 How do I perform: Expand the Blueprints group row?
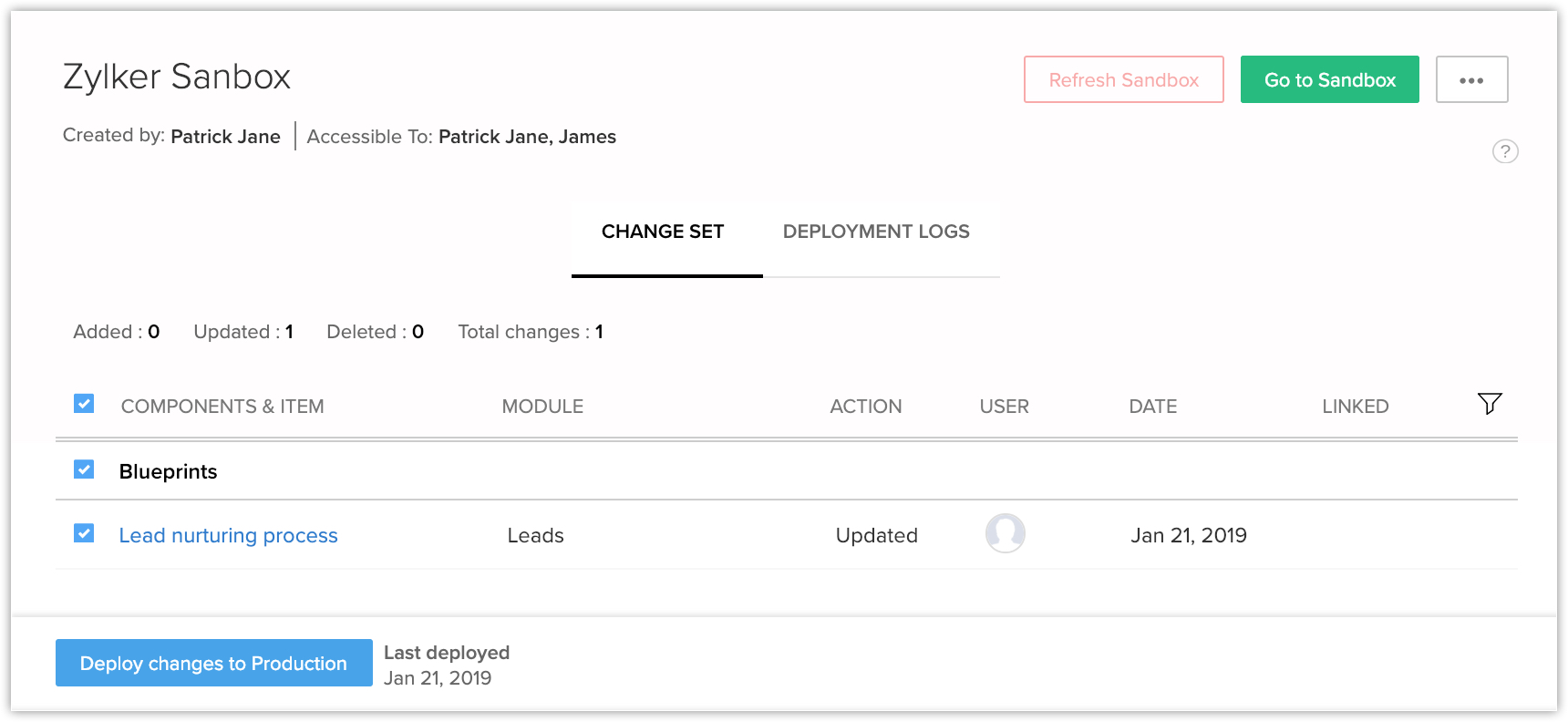(169, 471)
